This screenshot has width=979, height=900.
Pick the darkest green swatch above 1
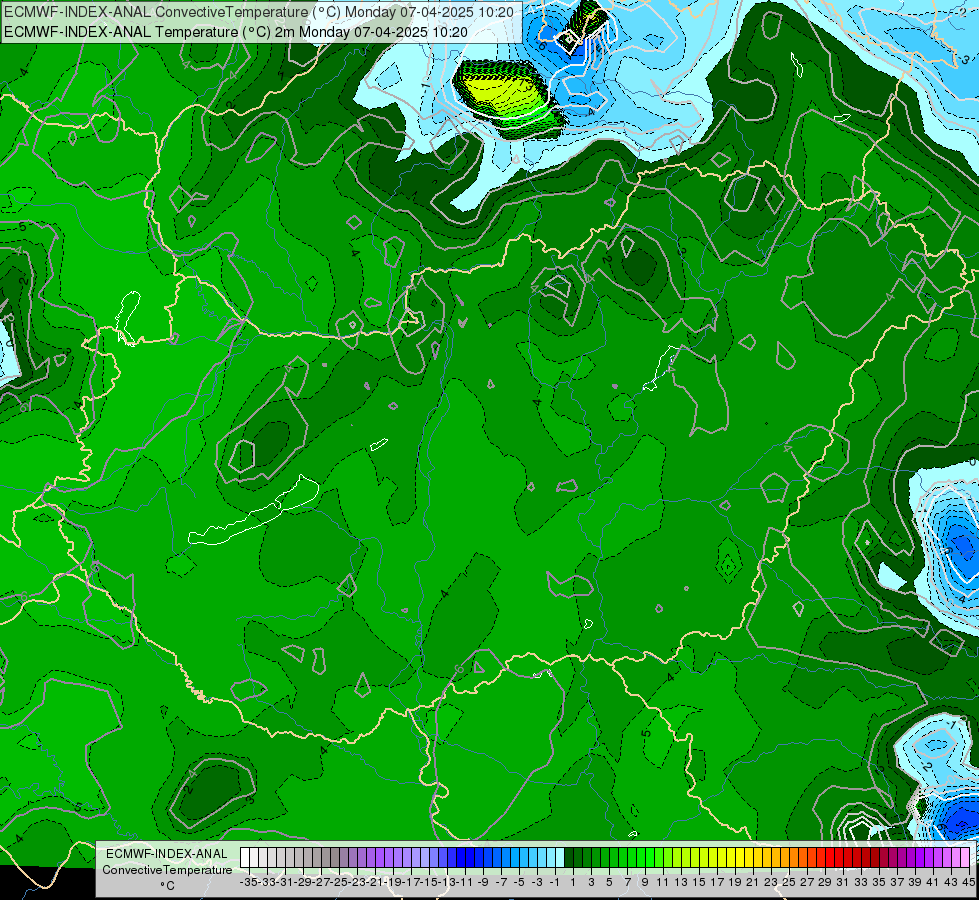click(569, 858)
